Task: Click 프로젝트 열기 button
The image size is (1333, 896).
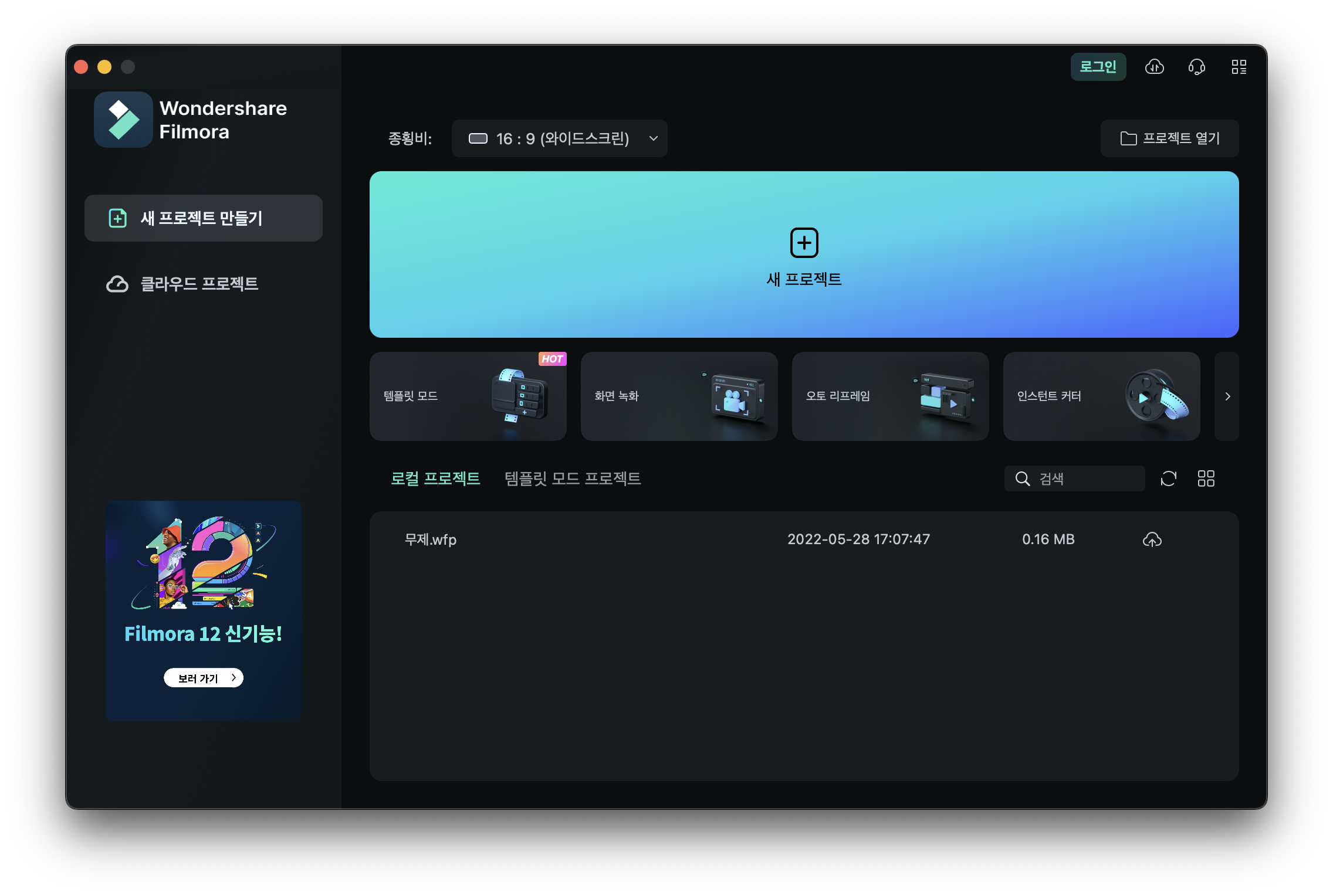Action: coord(1169,138)
